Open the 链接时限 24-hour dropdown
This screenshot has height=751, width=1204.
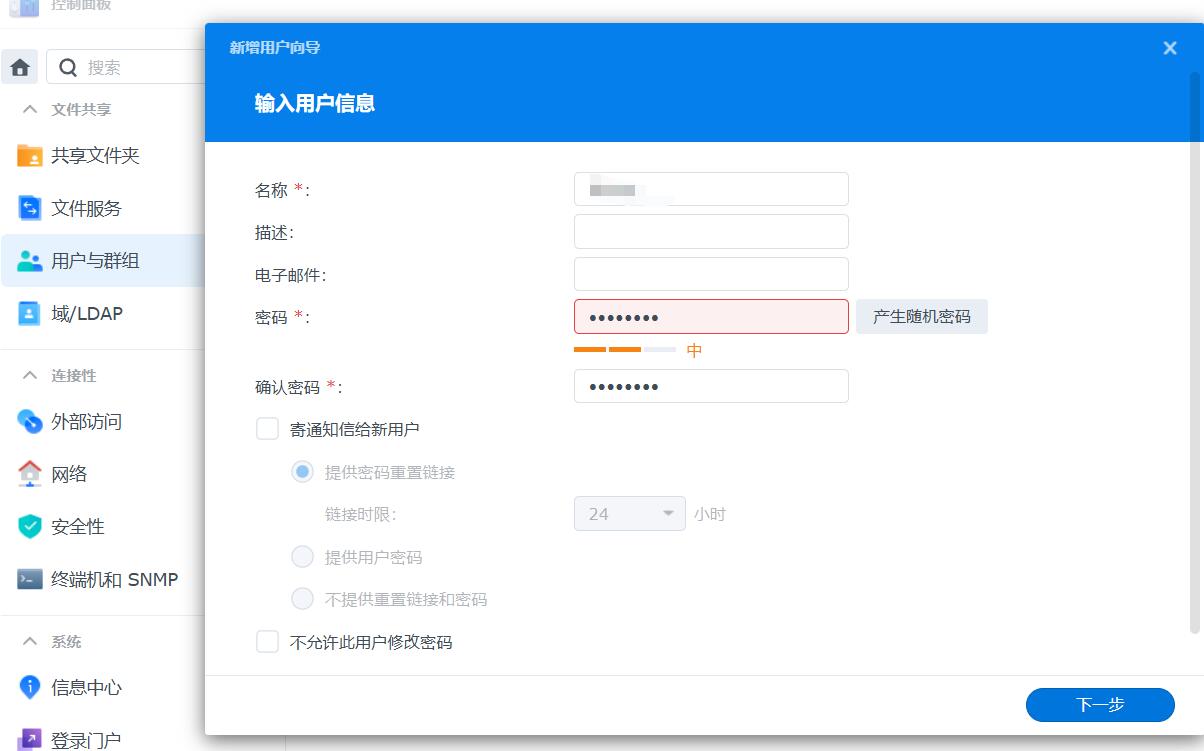tap(629, 514)
